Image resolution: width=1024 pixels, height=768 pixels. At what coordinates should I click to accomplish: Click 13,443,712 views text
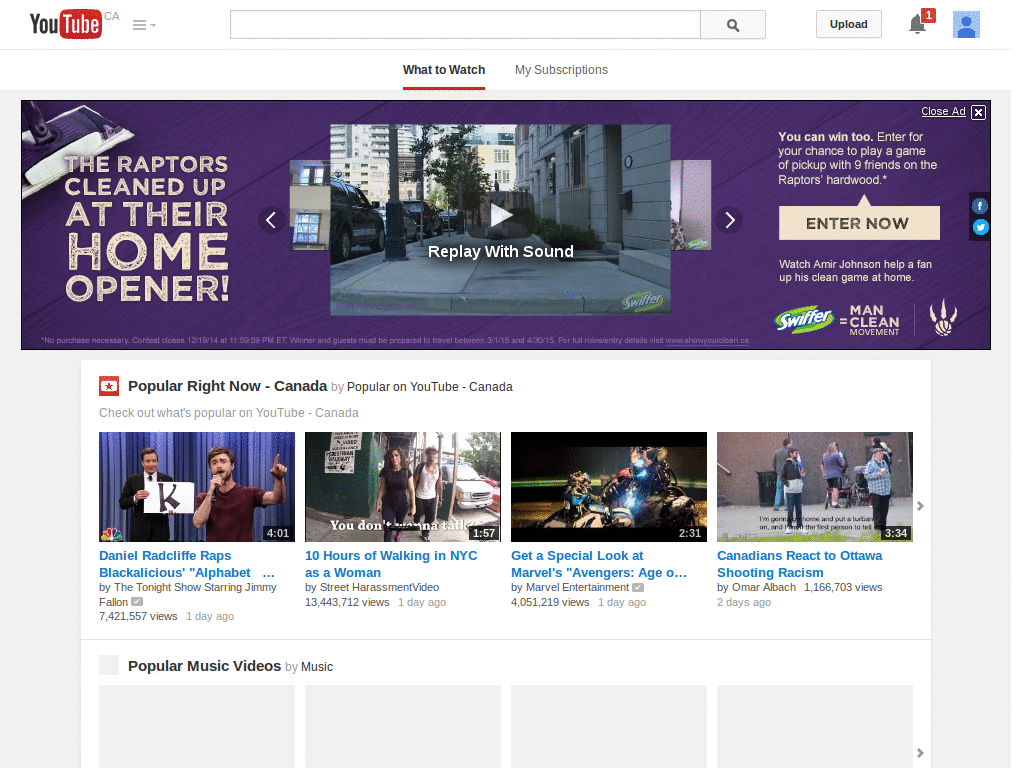[x=347, y=602]
